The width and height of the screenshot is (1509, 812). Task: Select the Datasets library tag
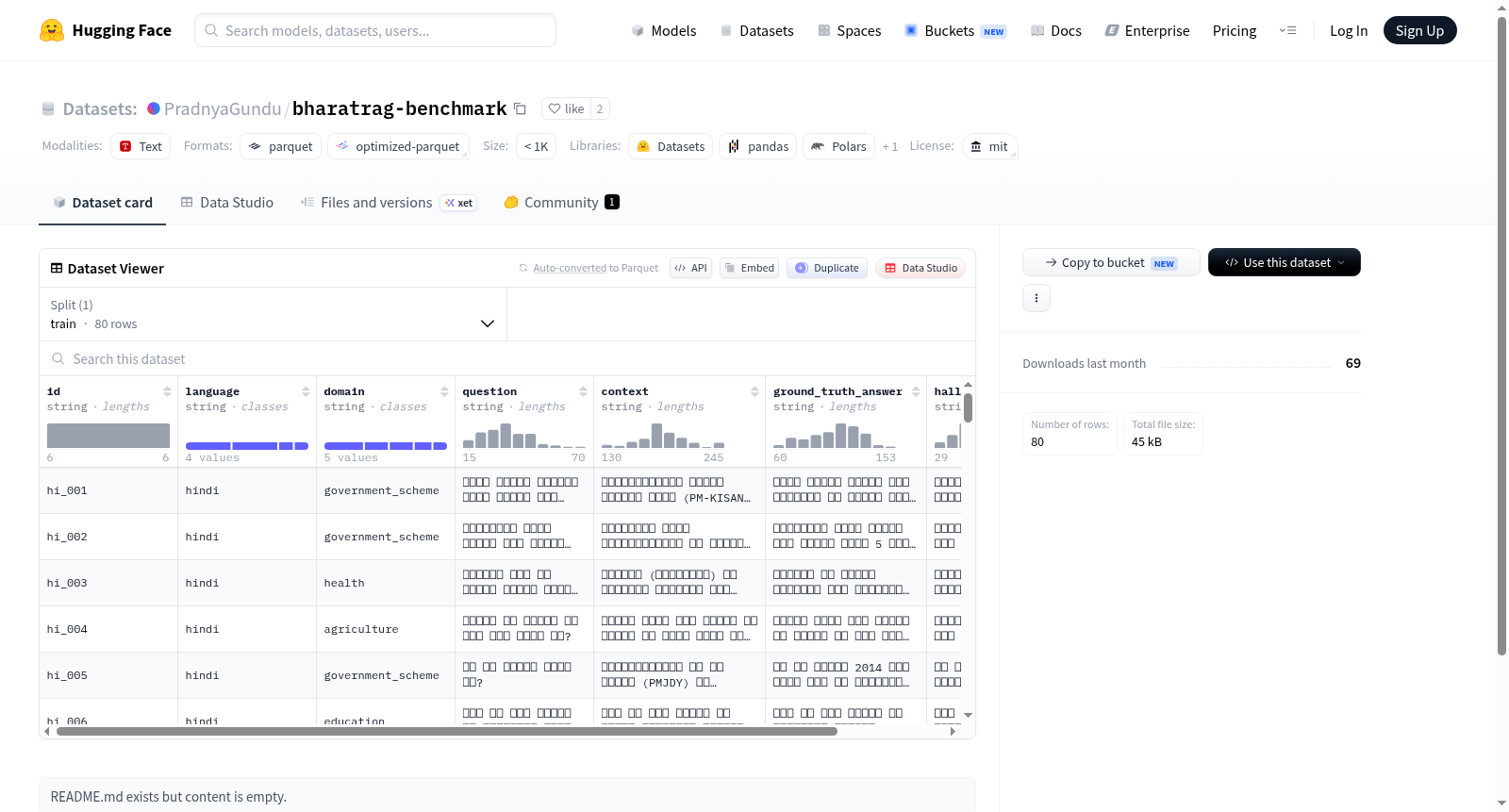671,146
